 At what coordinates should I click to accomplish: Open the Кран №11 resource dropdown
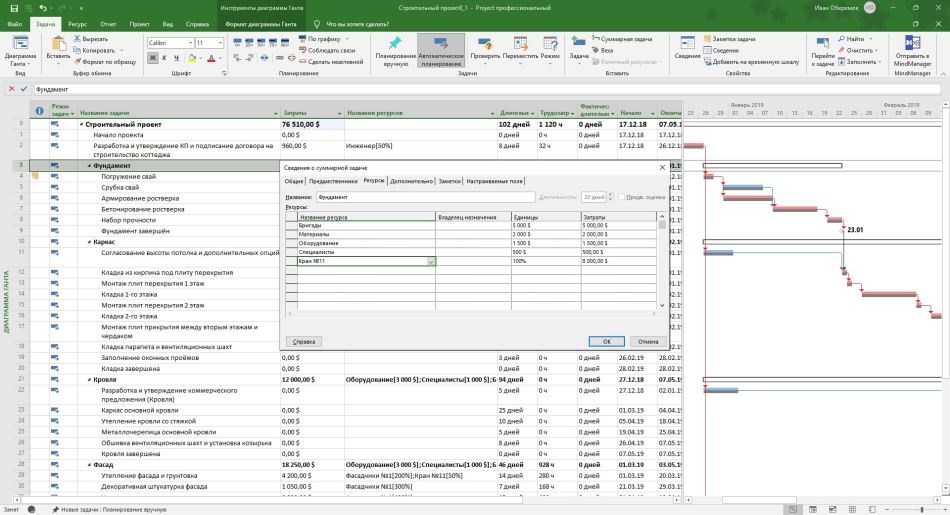(431, 261)
